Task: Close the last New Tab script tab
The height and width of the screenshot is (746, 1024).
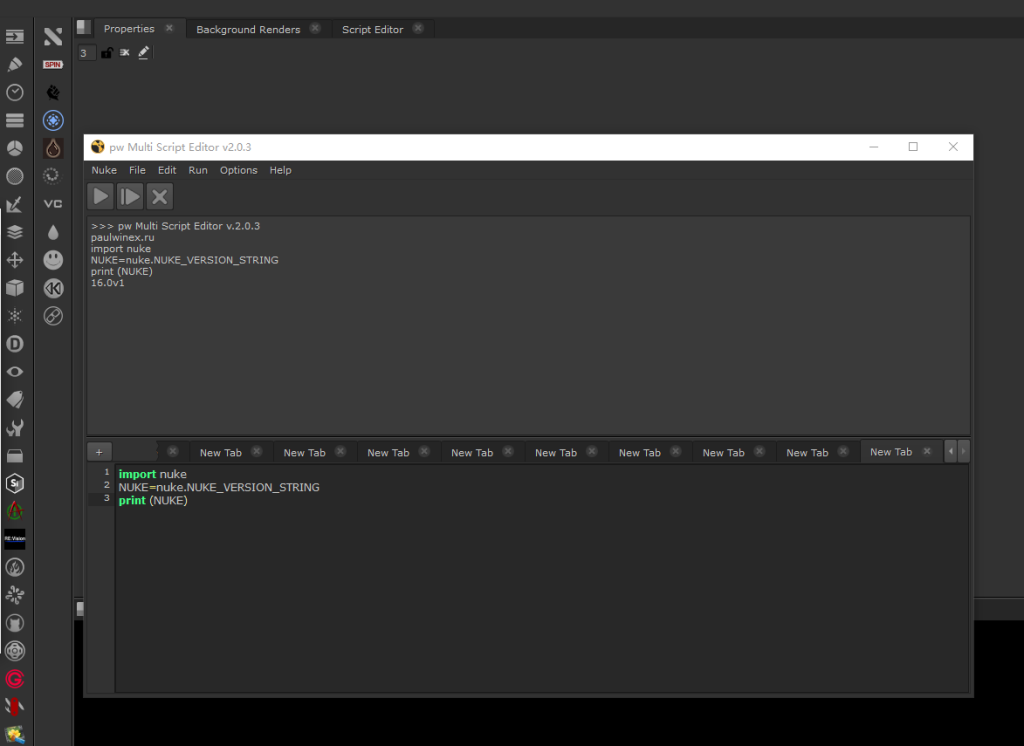Action: point(927,452)
